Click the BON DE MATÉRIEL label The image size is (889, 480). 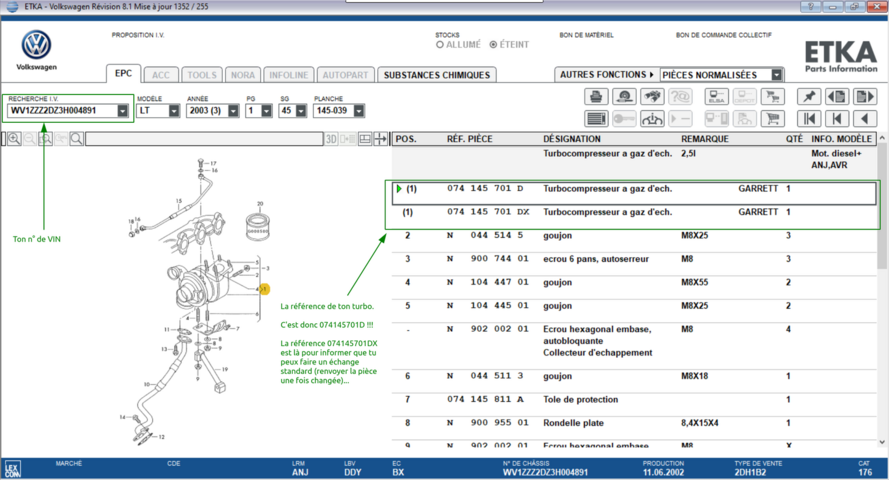[586, 35]
